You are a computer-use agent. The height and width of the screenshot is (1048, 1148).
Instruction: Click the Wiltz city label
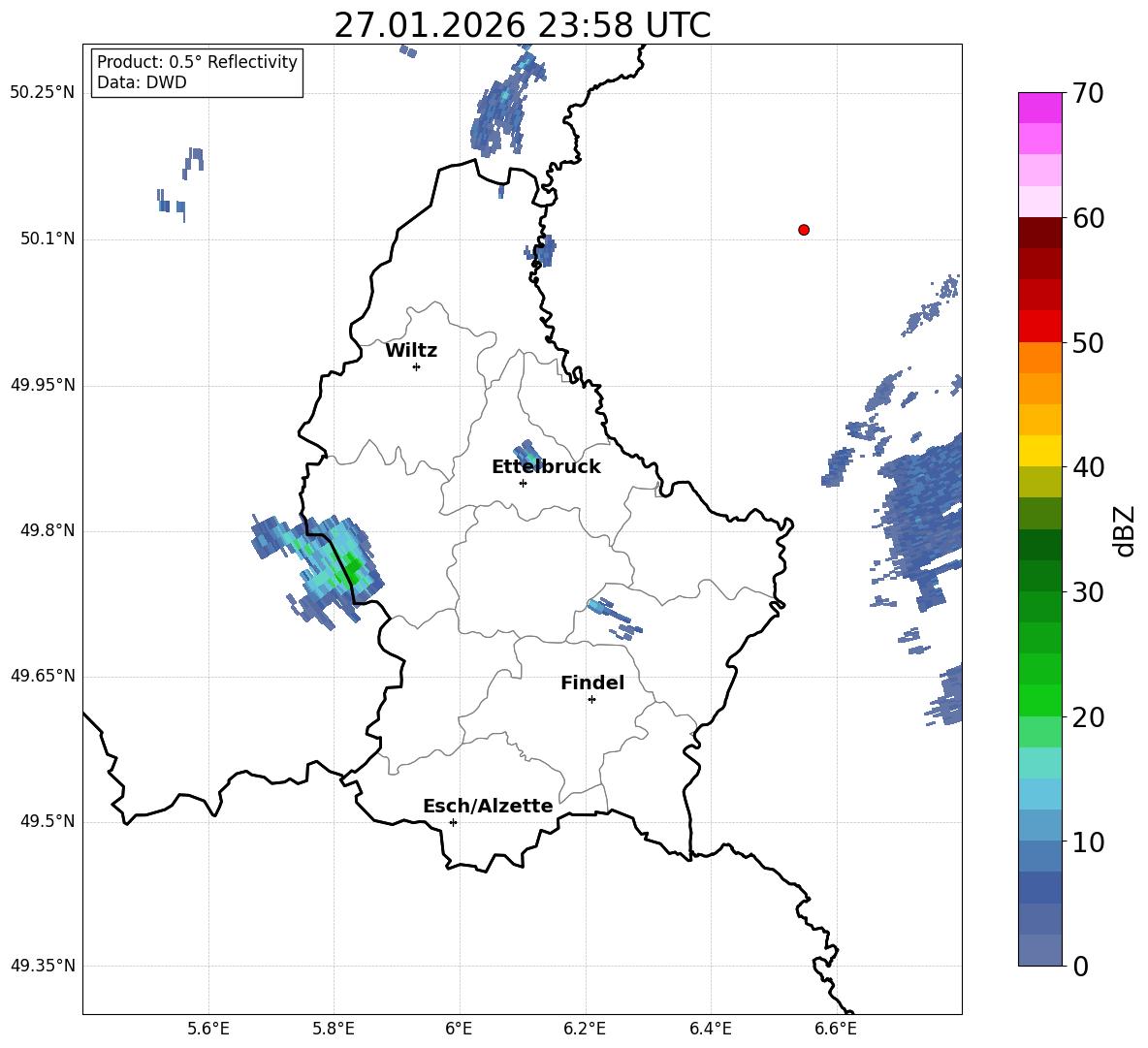coord(411,351)
